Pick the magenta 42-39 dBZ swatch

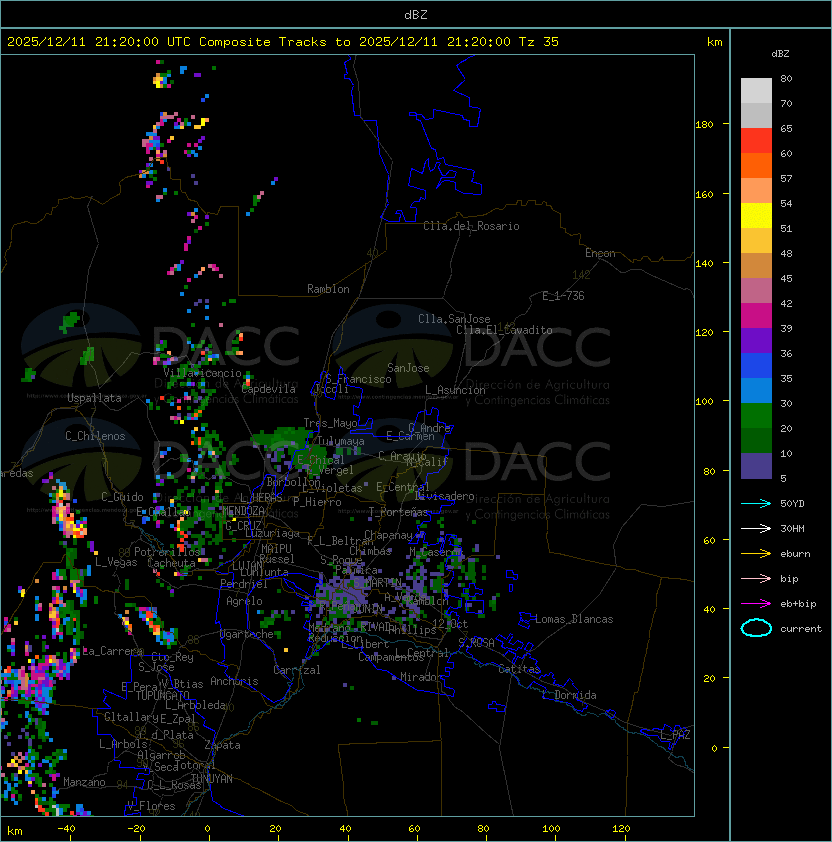[756, 316]
